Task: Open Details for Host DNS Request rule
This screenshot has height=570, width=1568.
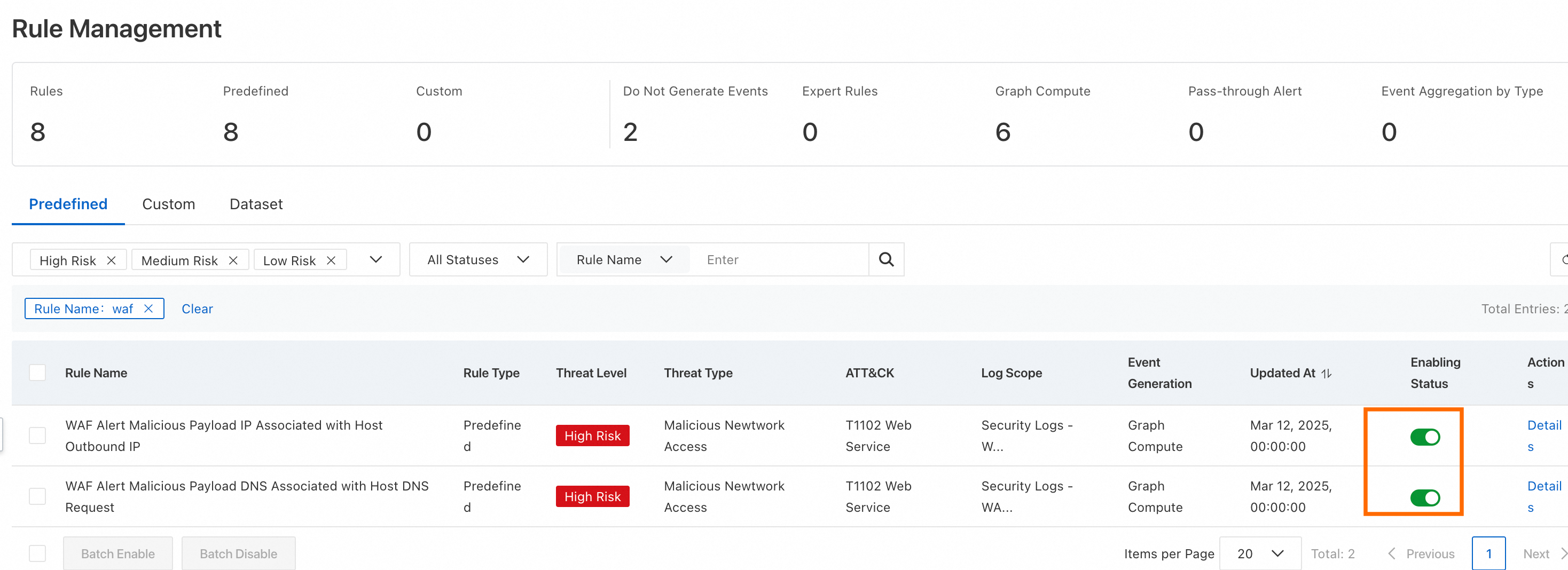Action: [1545, 496]
